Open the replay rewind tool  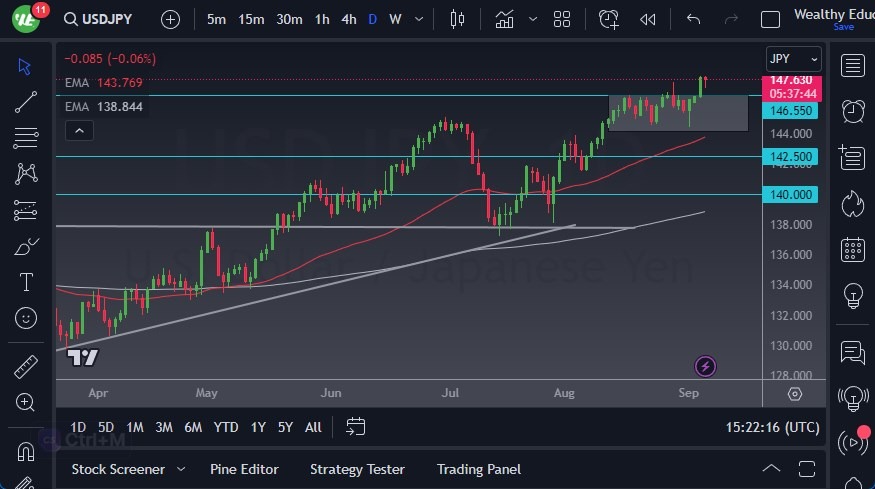(648, 19)
